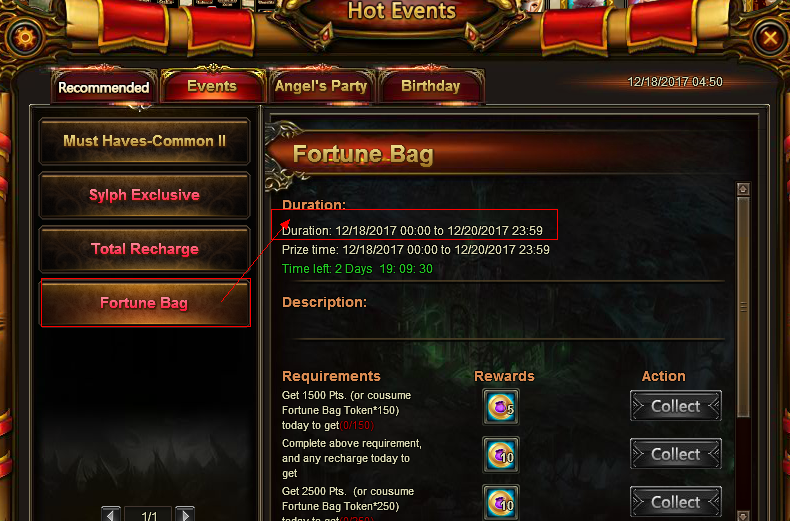Collect the any recharge reward
This screenshot has height=521, width=790.
point(676,454)
